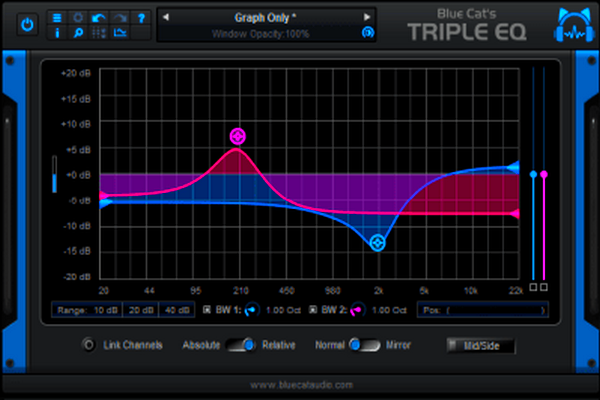The image size is (600, 400).
Task: Flip the Normal/Mirror switch
Action: (x=365, y=345)
